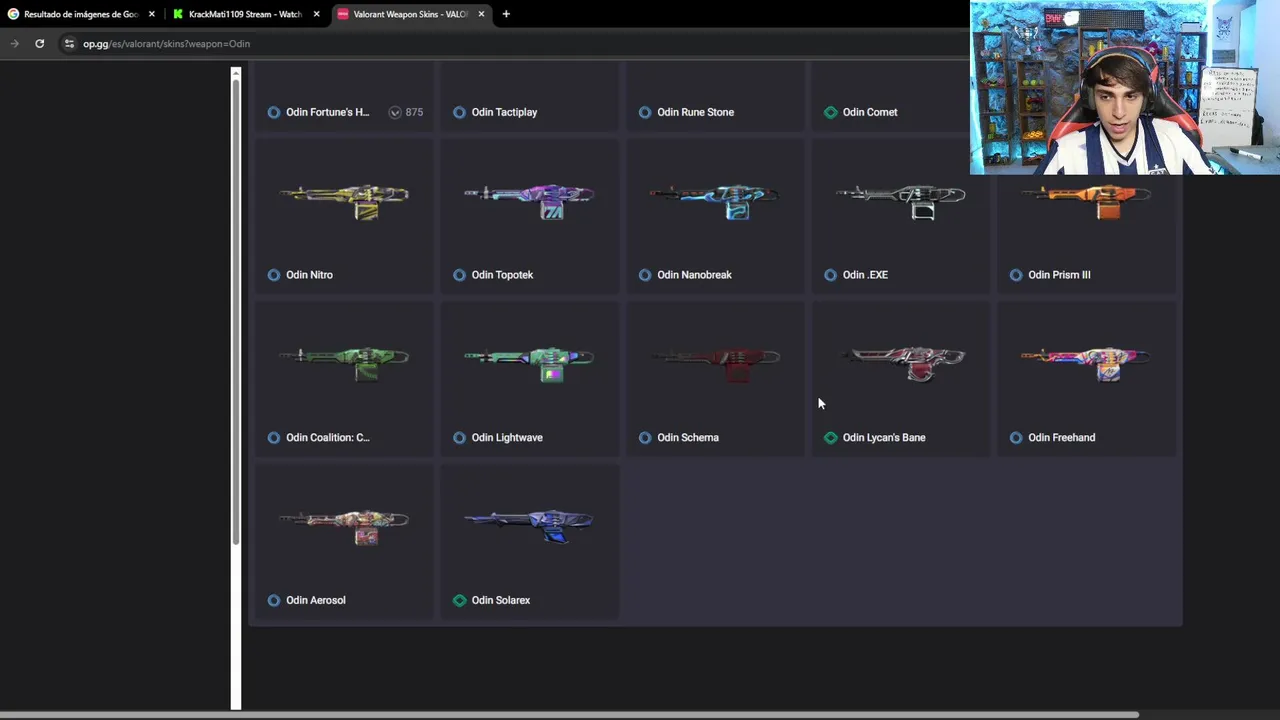The image size is (1280, 720).
Task: Click the tier icon beside Odin Nanobreak
Action: tap(645, 275)
